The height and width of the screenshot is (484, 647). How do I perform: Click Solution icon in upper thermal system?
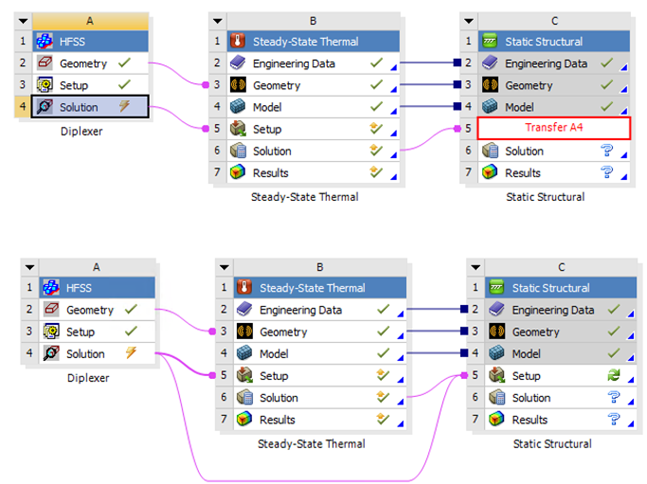tap(238, 151)
